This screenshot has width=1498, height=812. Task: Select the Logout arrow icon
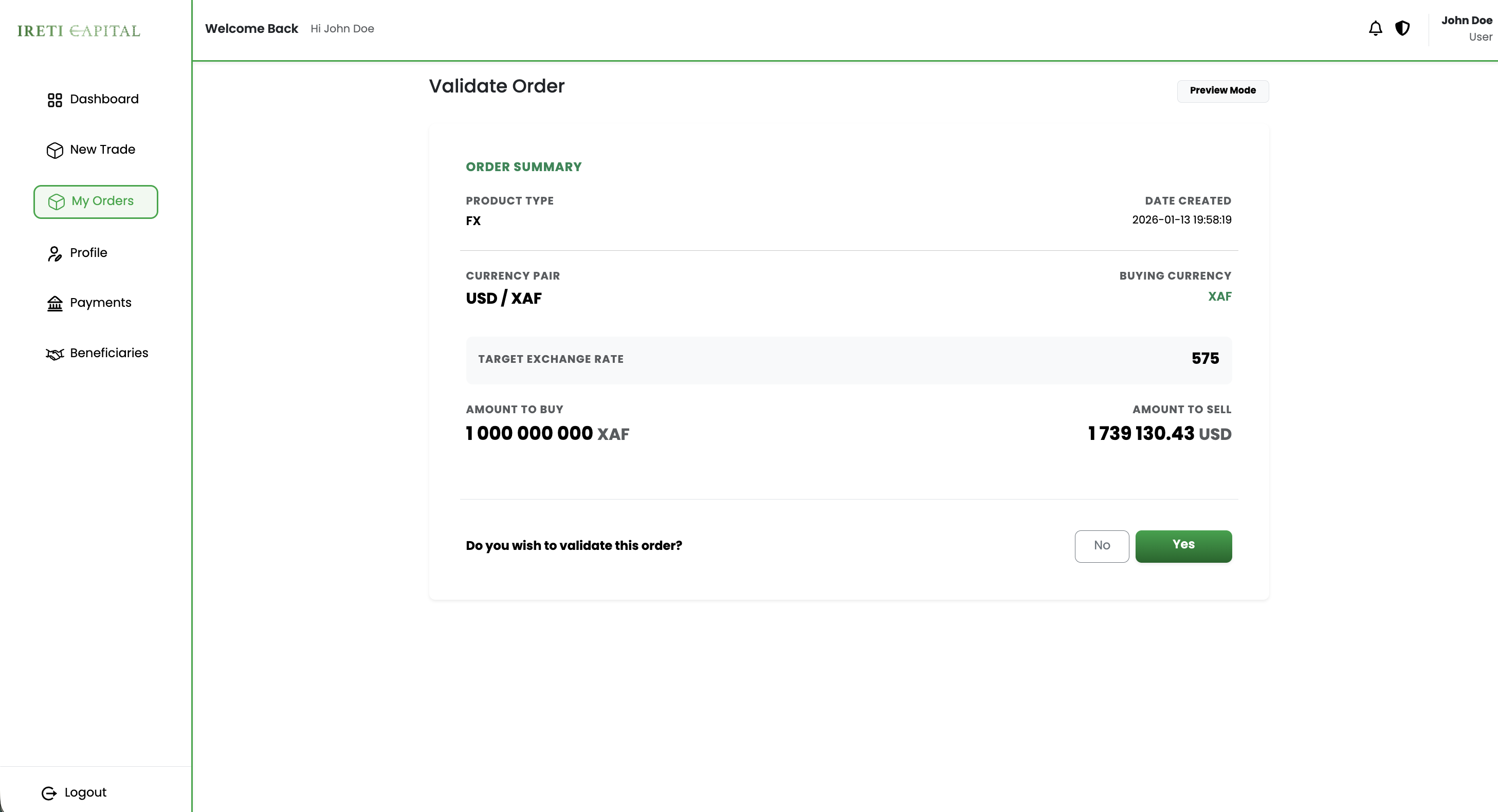tap(49, 792)
